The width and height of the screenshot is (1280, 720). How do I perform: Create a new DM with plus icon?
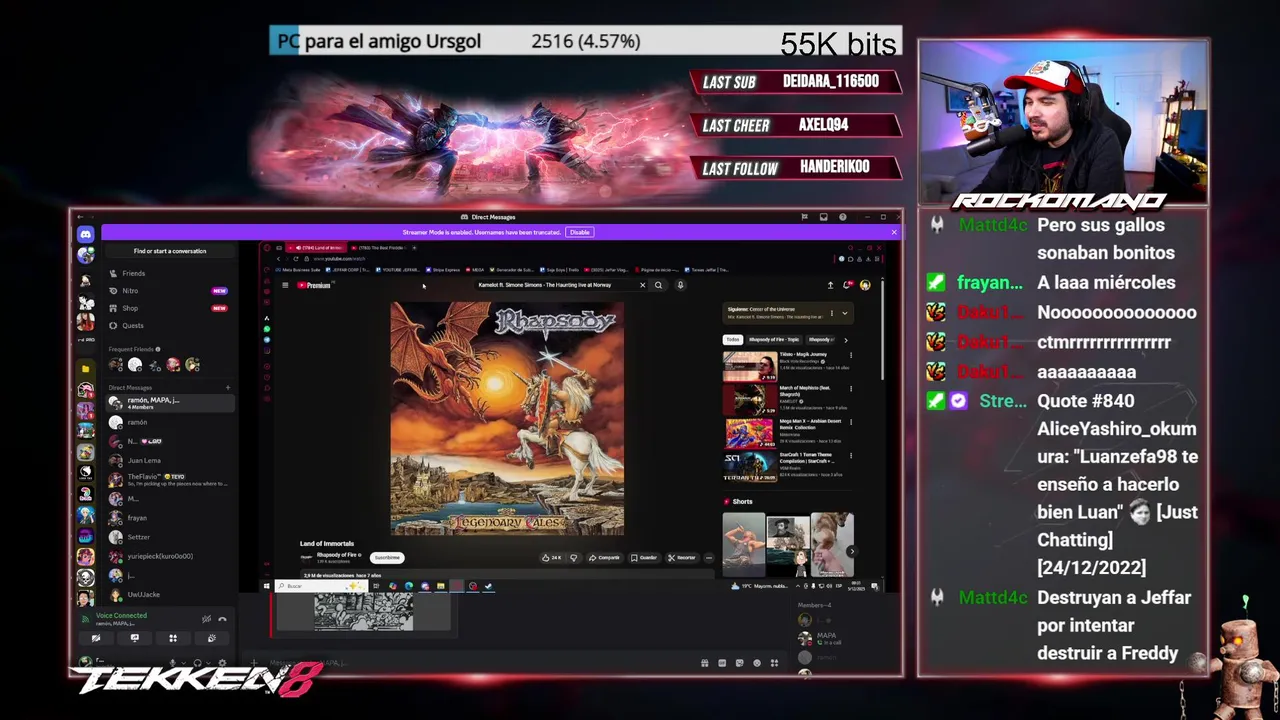pyautogui.click(x=227, y=387)
